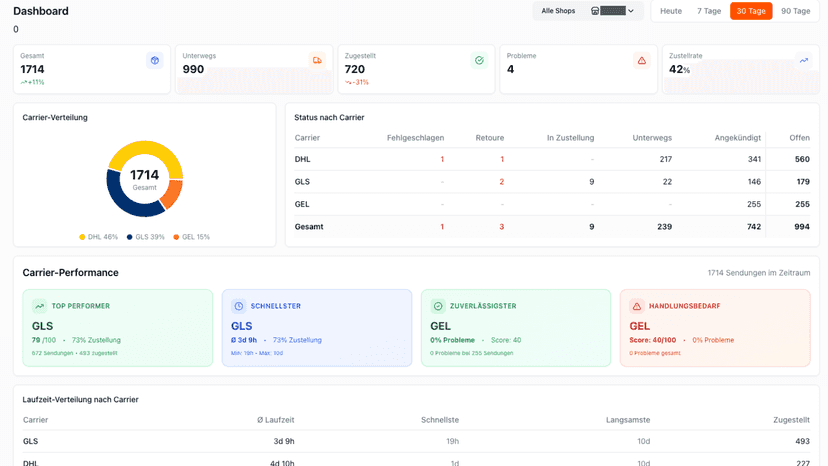Click the navy GLS legend dot
Viewport: 828px width, 466px height.
pos(129,237)
